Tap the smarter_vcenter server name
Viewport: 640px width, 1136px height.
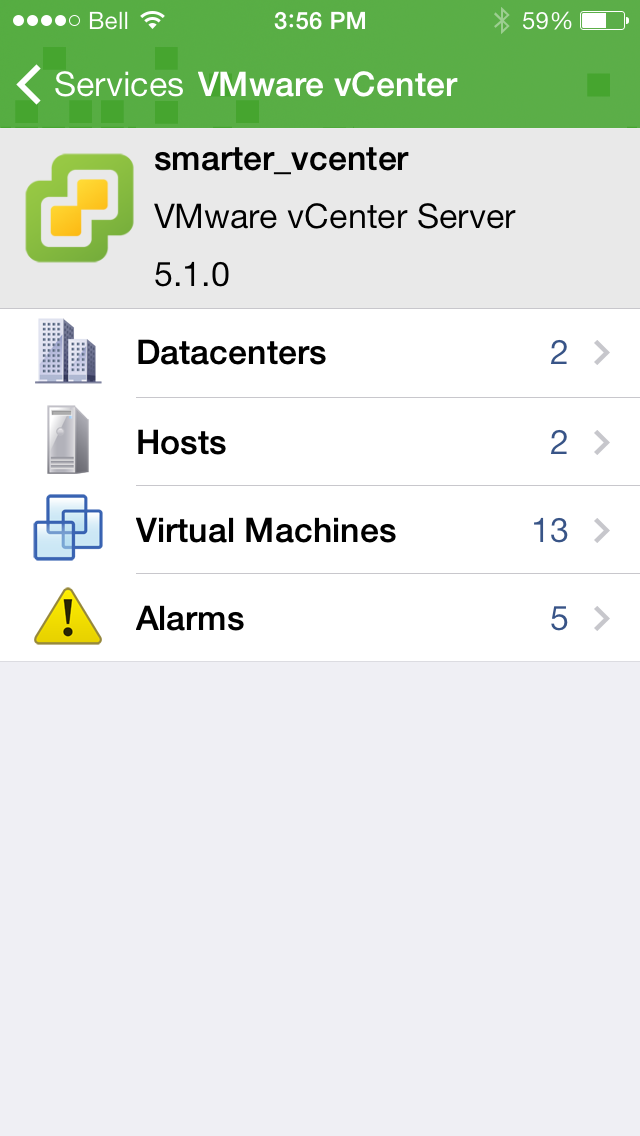281,159
